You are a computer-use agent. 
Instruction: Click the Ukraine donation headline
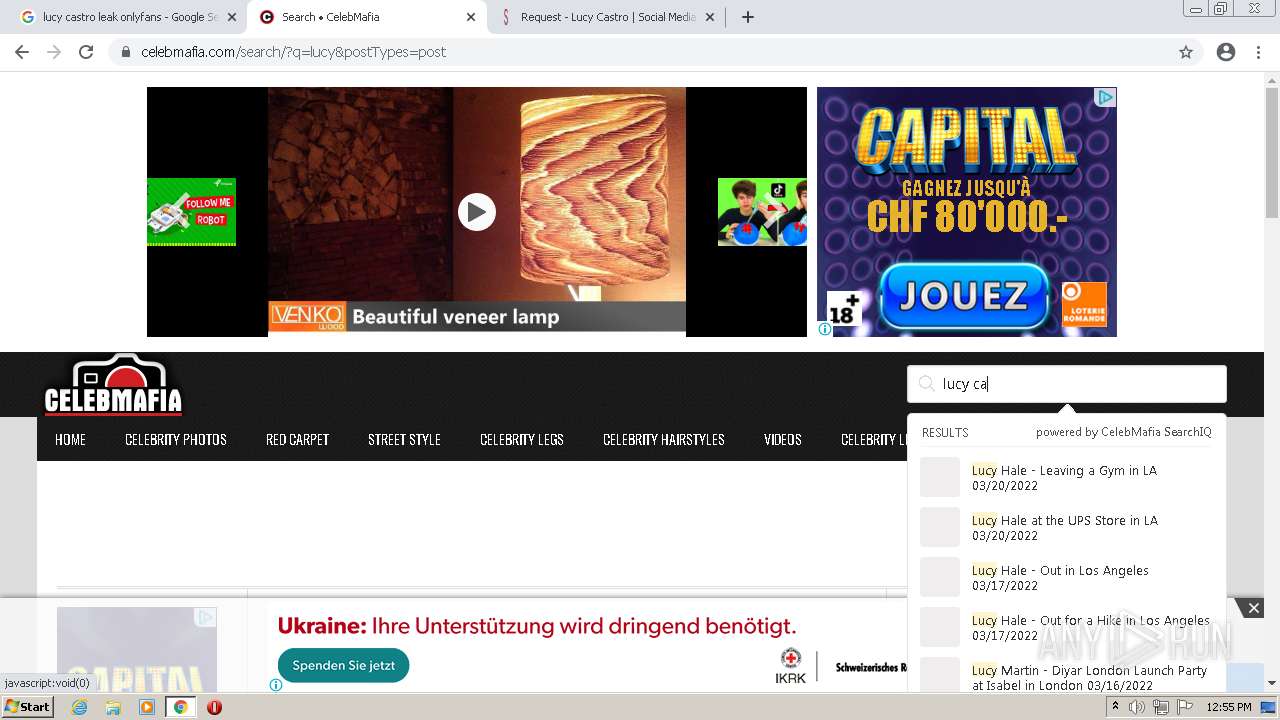click(537, 627)
